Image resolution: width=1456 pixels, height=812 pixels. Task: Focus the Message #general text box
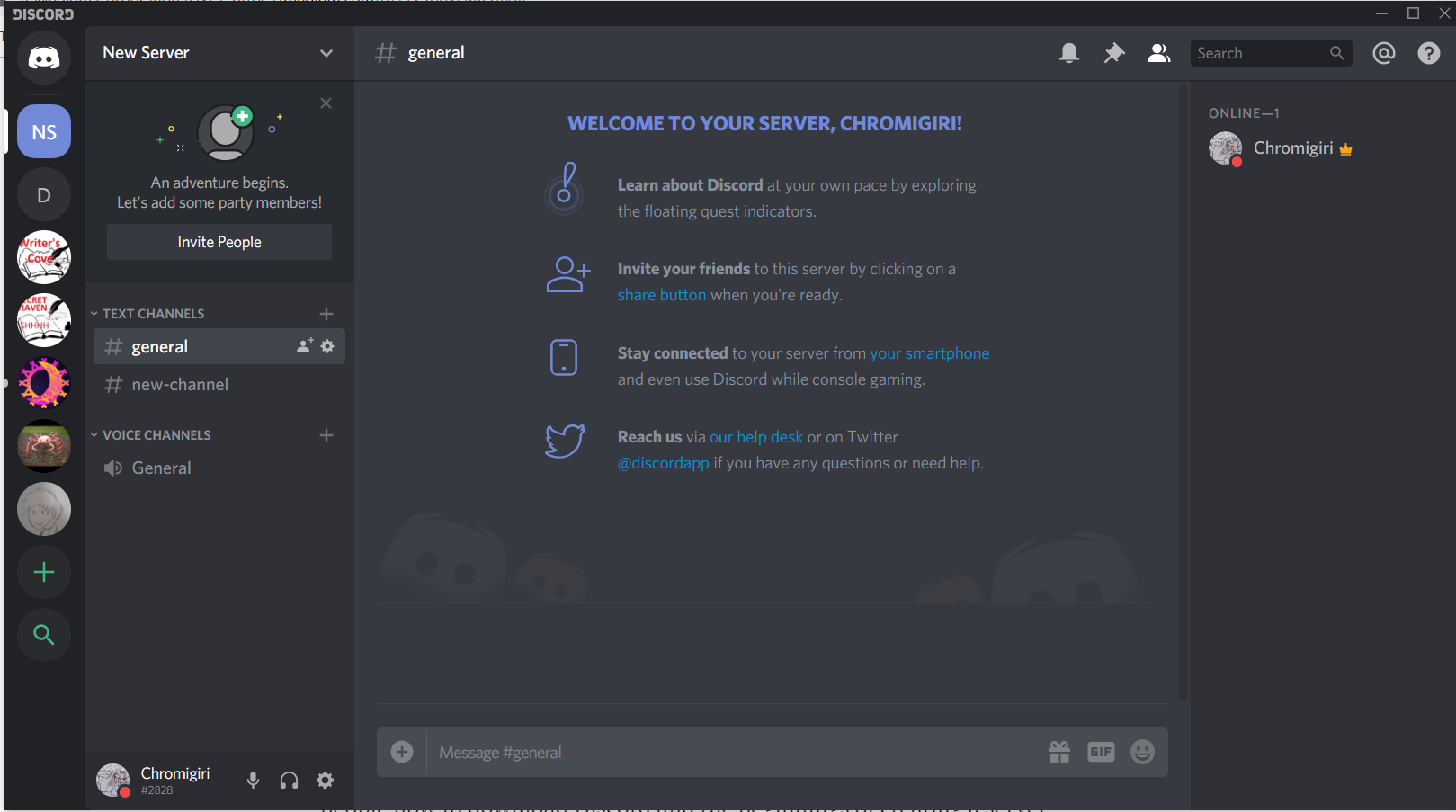tap(733, 753)
